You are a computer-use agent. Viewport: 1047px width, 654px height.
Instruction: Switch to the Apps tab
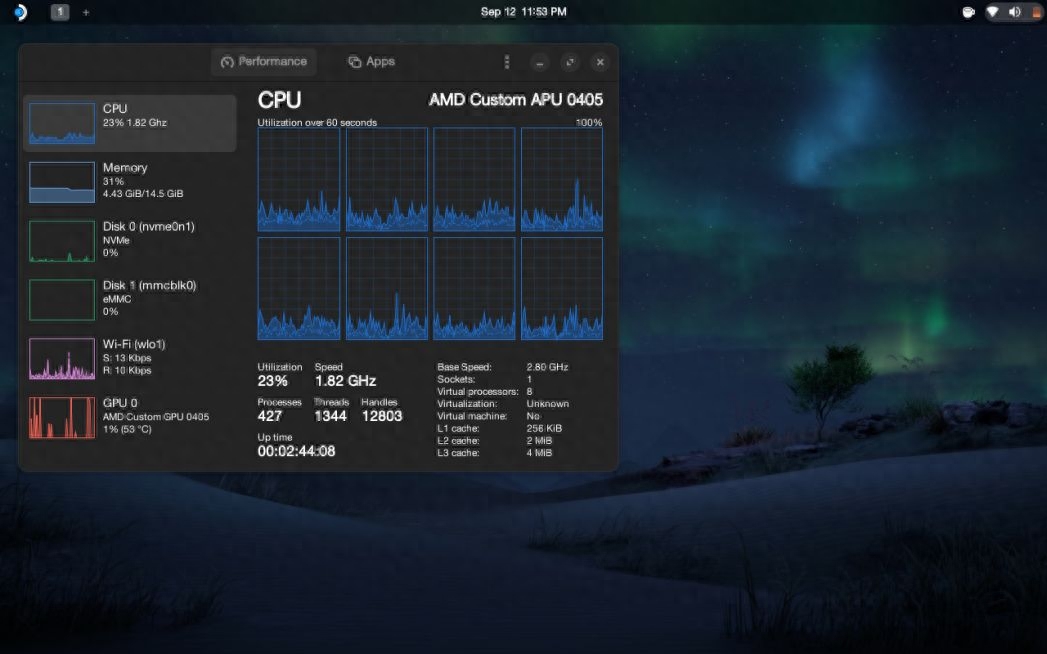371,61
